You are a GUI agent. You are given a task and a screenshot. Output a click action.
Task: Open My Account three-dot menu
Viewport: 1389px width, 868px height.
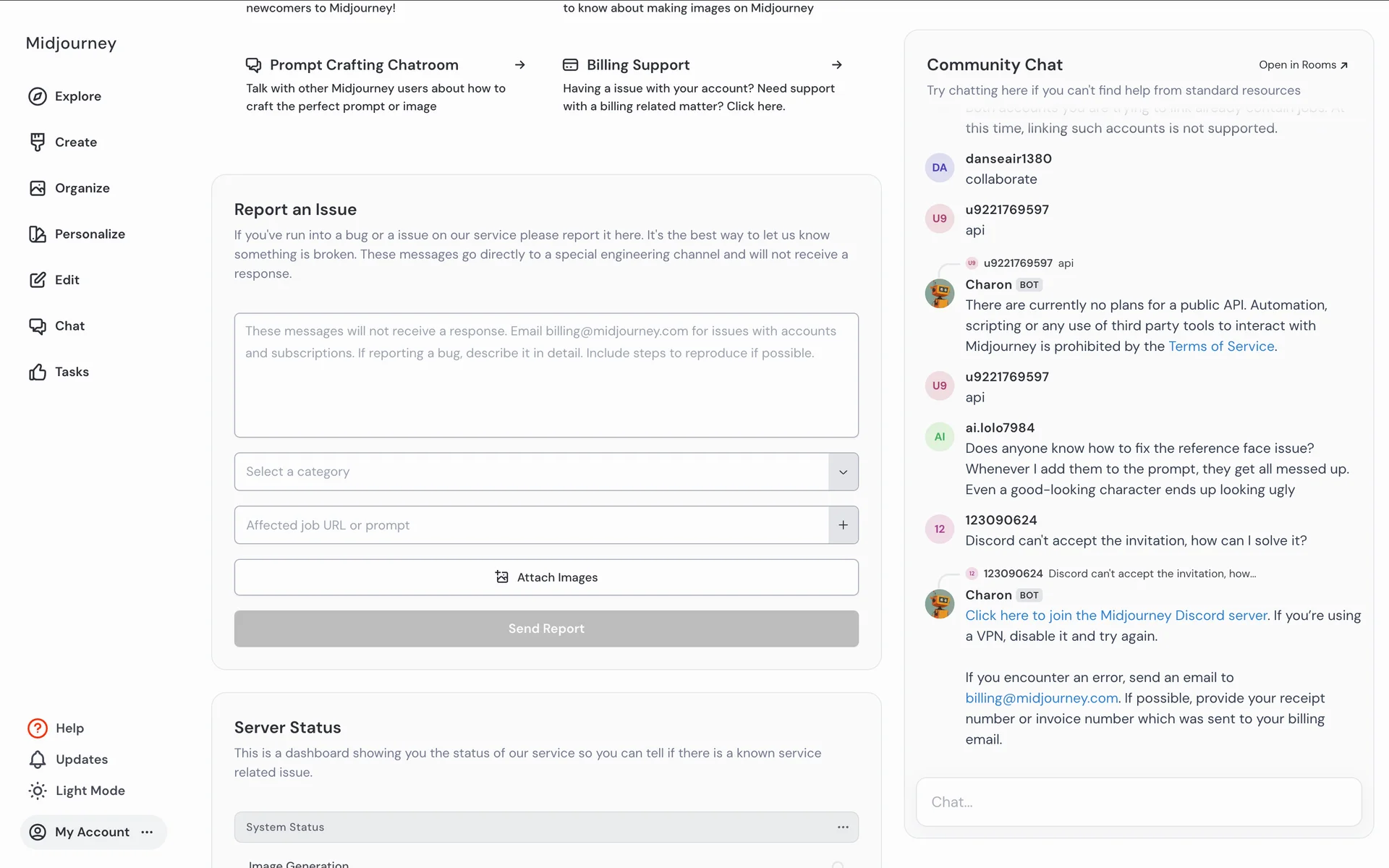point(147,832)
